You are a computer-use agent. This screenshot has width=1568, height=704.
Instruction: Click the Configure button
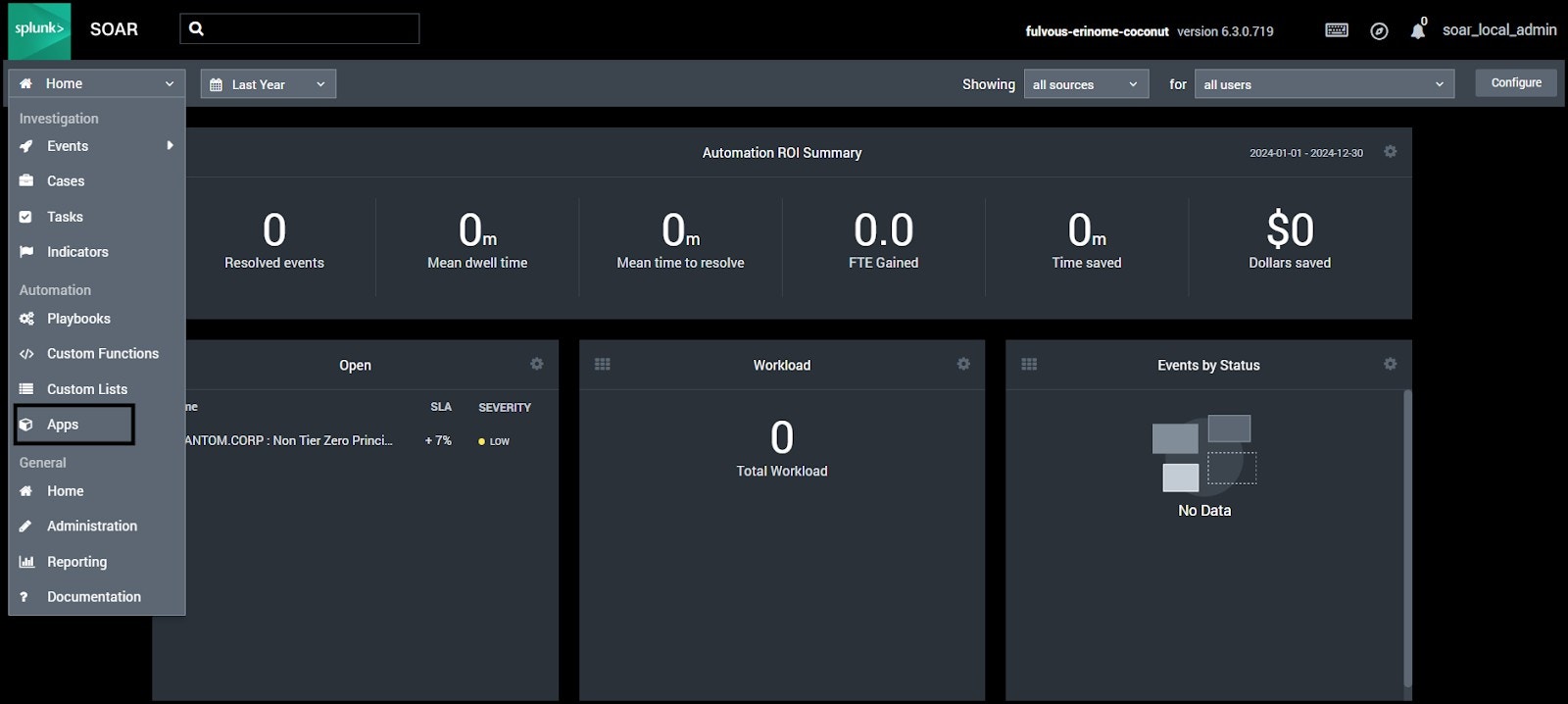click(1516, 83)
